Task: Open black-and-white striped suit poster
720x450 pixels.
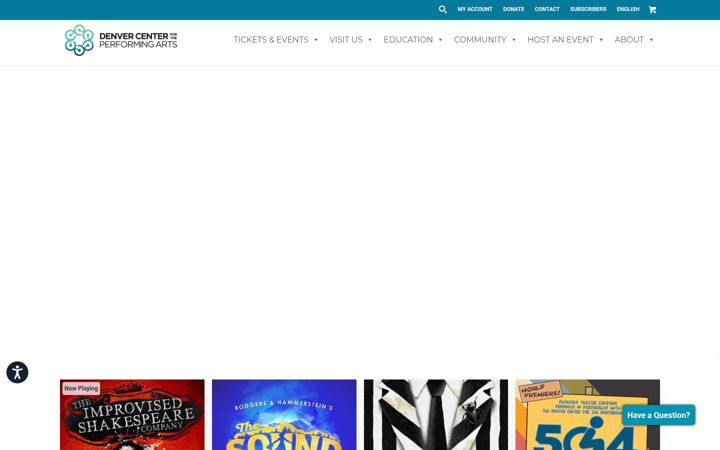Action: [x=436, y=415]
